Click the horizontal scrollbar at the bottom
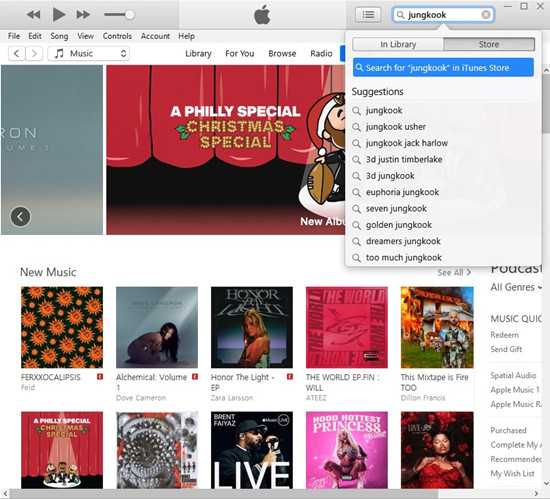550x499 pixels. [x=223, y=494]
